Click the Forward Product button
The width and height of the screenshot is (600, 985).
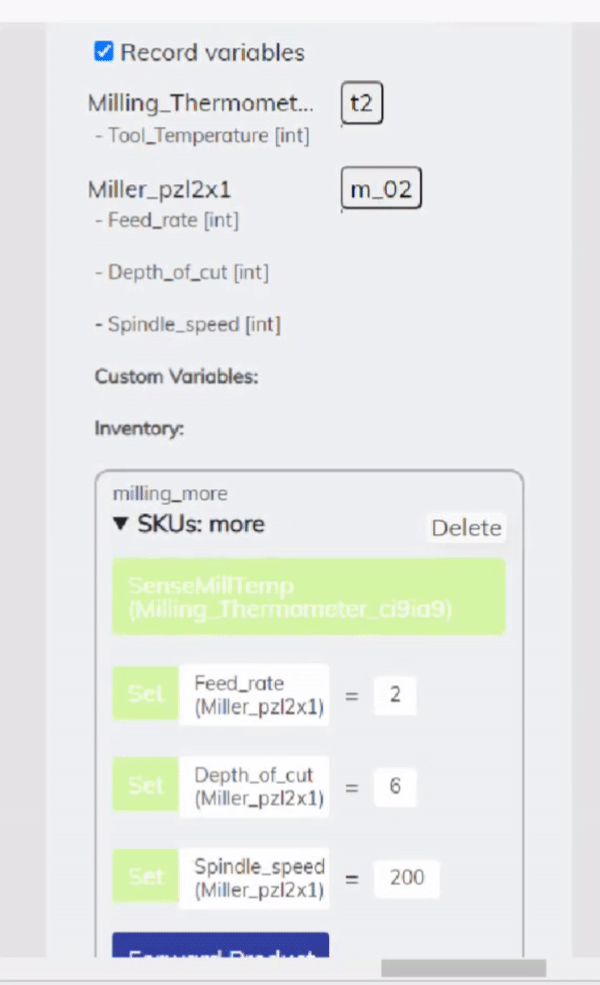click(220, 948)
